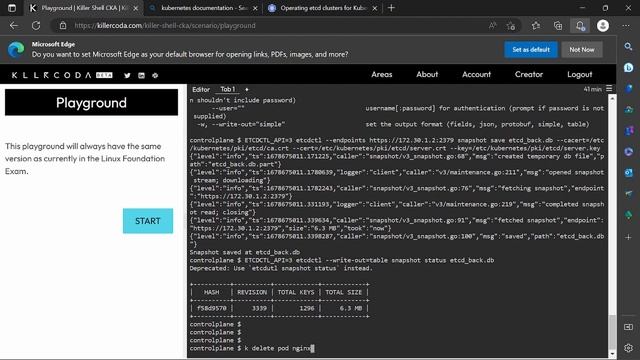Open the About page
The height and width of the screenshot is (360, 640).
[x=427, y=74]
